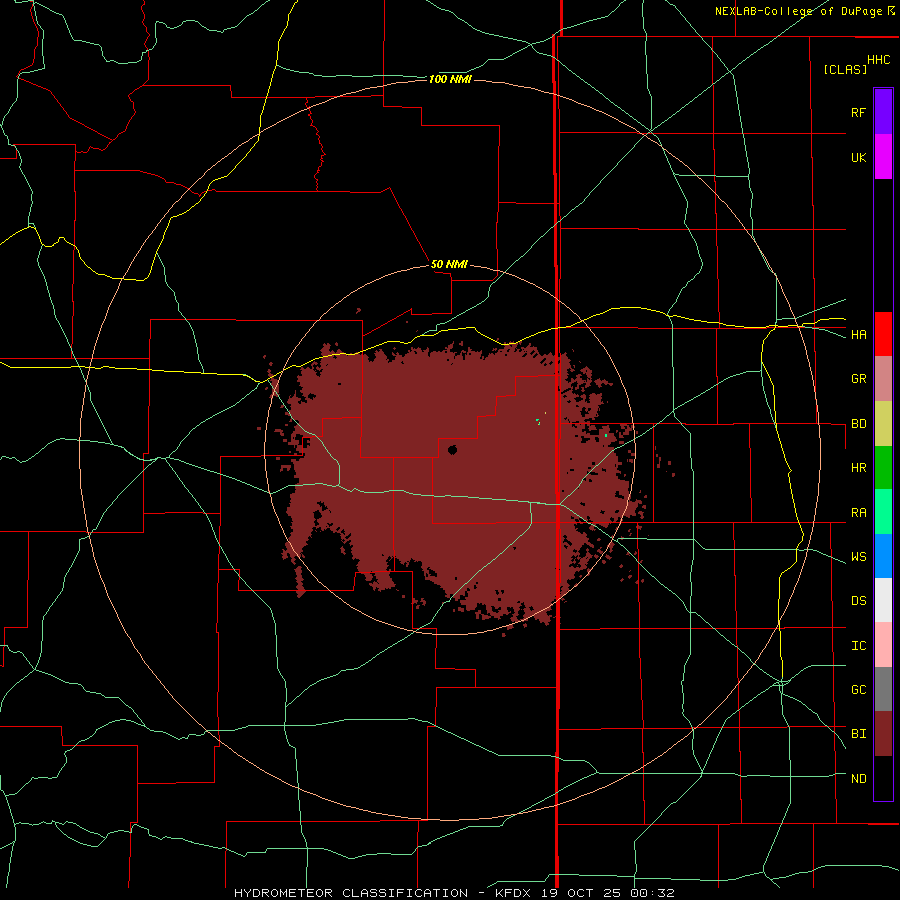Image resolution: width=900 pixels, height=900 pixels.
Task: Click the BD legend label
Action: (858, 424)
